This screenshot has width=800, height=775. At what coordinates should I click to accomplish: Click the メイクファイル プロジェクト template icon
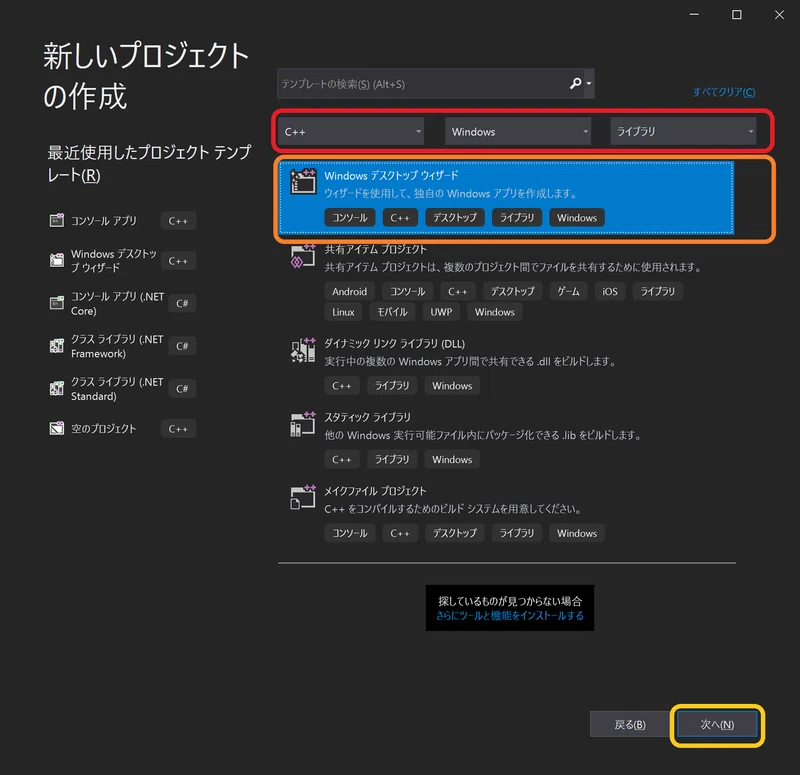point(303,497)
